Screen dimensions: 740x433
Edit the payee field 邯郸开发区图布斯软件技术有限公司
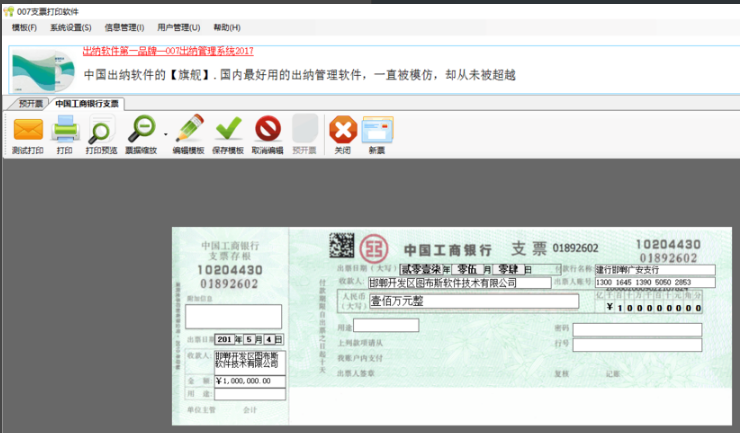459,283
